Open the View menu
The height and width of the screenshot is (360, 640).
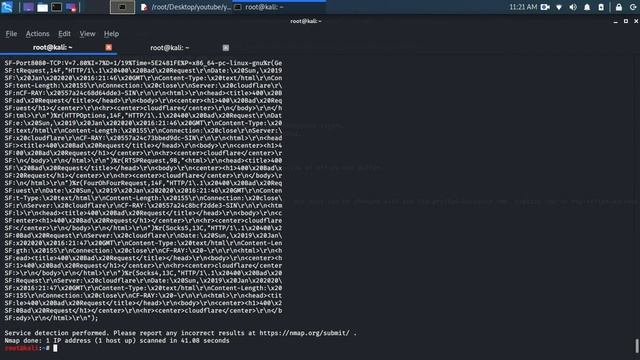tap(87, 34)
